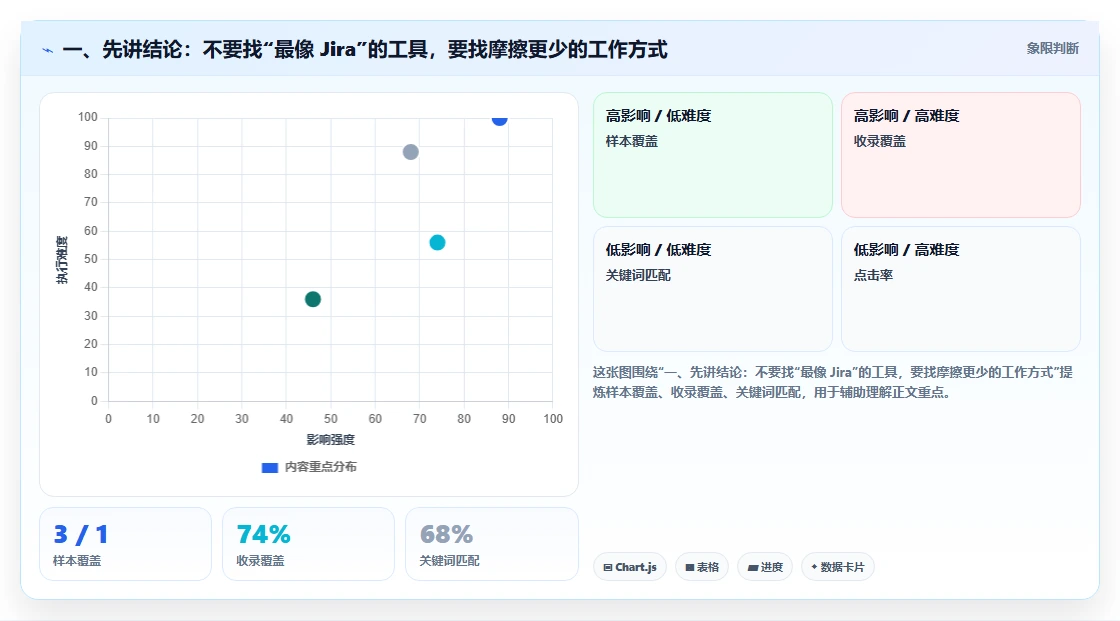Screen dimensions: 1120x621
Task: Click the 74% stat value
Action: pyautogui.click(x=264, y=535)
